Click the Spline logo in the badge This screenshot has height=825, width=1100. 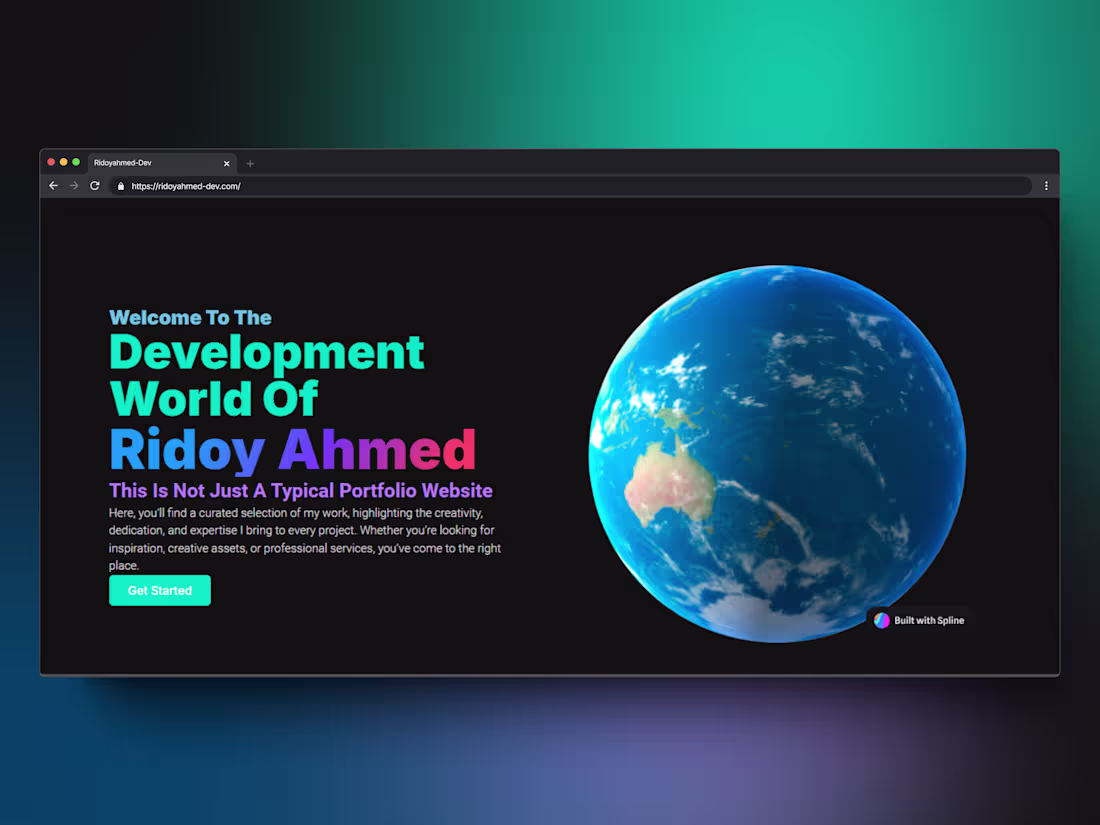(x=881, y=620)
